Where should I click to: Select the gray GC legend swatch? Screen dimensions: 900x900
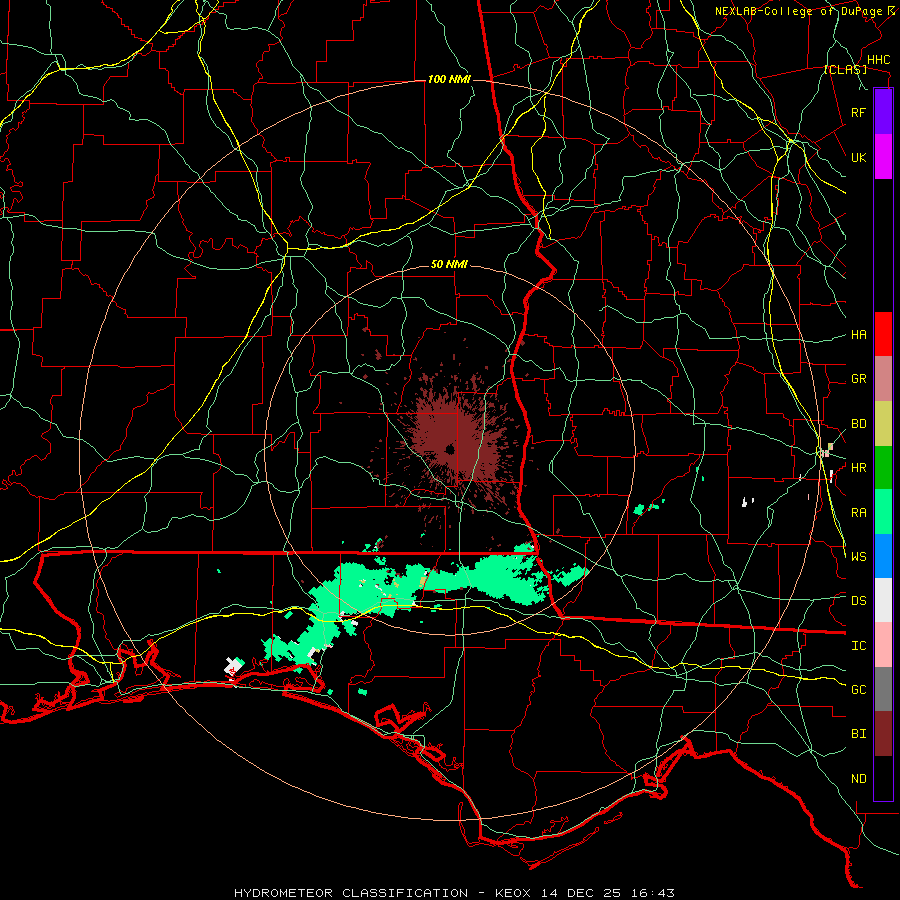[x=883, y=689]
